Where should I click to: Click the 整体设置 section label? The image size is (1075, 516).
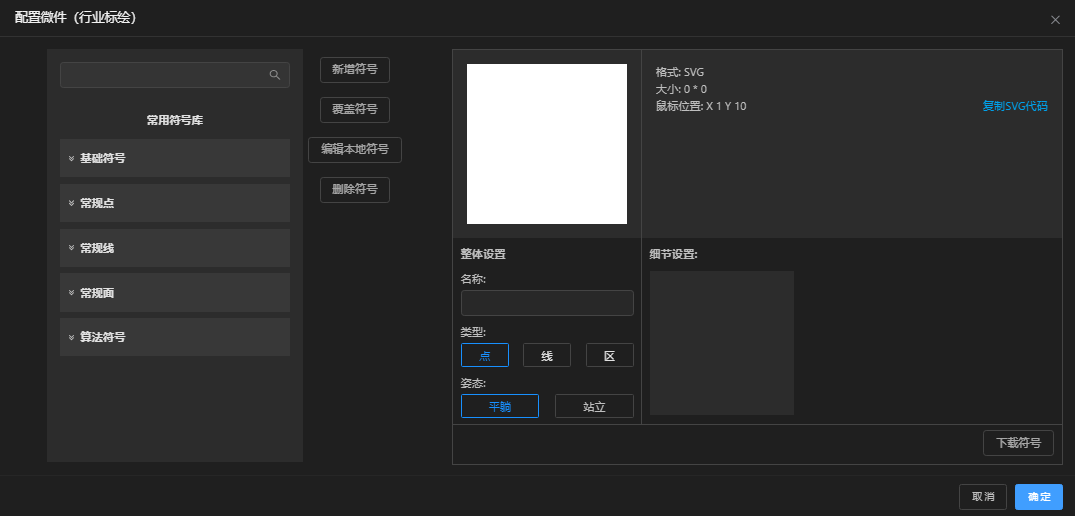tap(483, 254)
